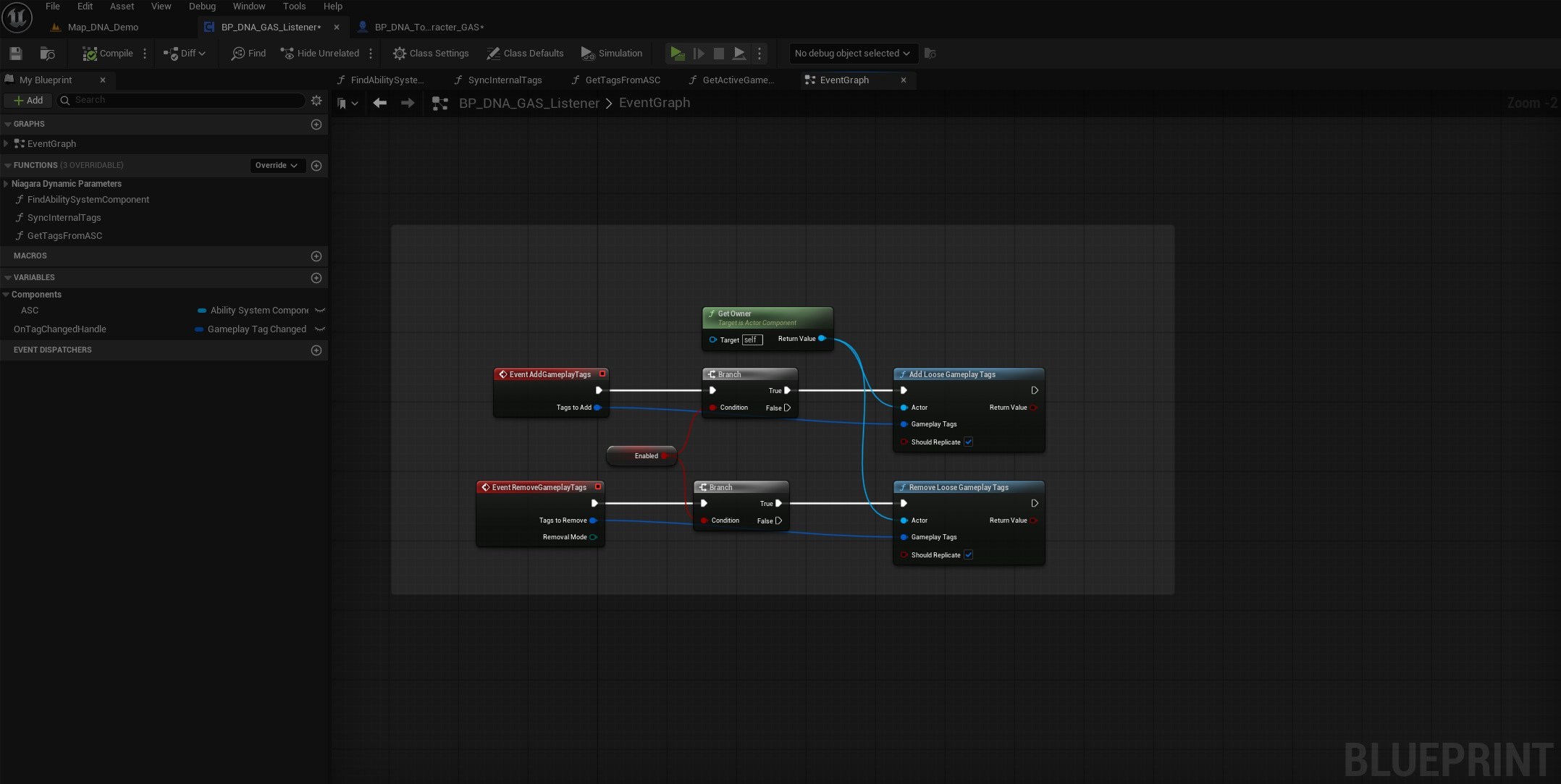
Task: Open the debug object selection dropdown
Action: point(851,53)
